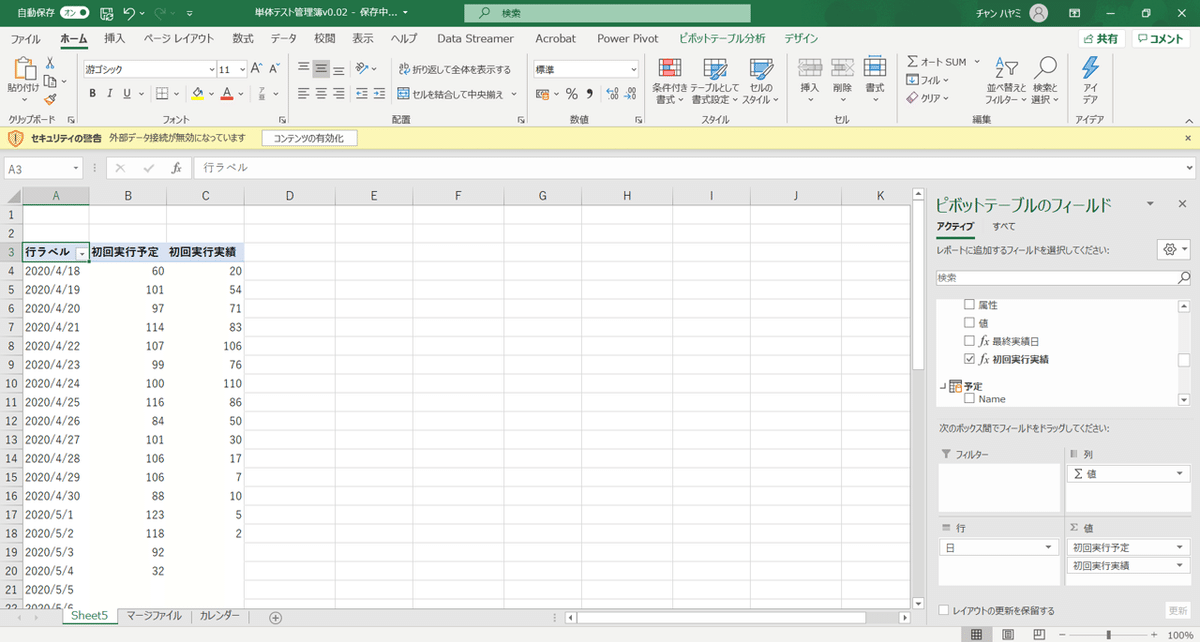Switch to Page Break Preview view icon
1200x642 pixels.
point(1038,634)
